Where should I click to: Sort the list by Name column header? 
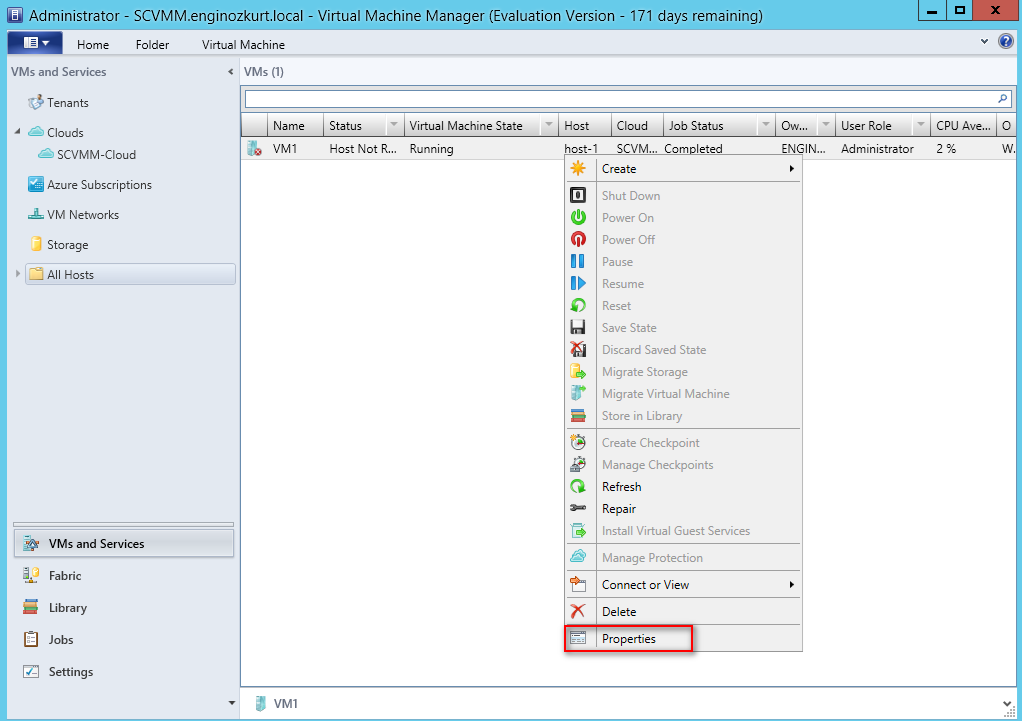[x=295, y=125]
